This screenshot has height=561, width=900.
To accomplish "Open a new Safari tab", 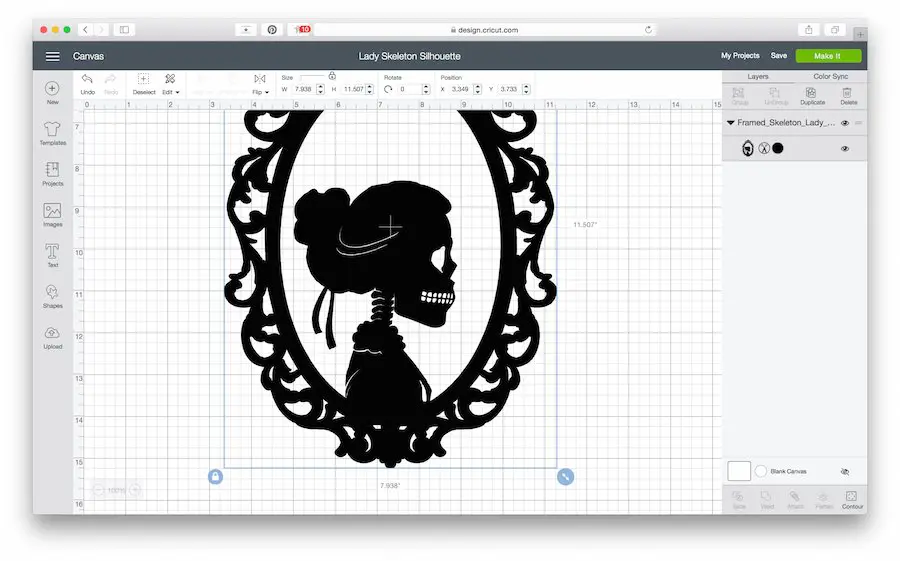I will click(860, 34).
